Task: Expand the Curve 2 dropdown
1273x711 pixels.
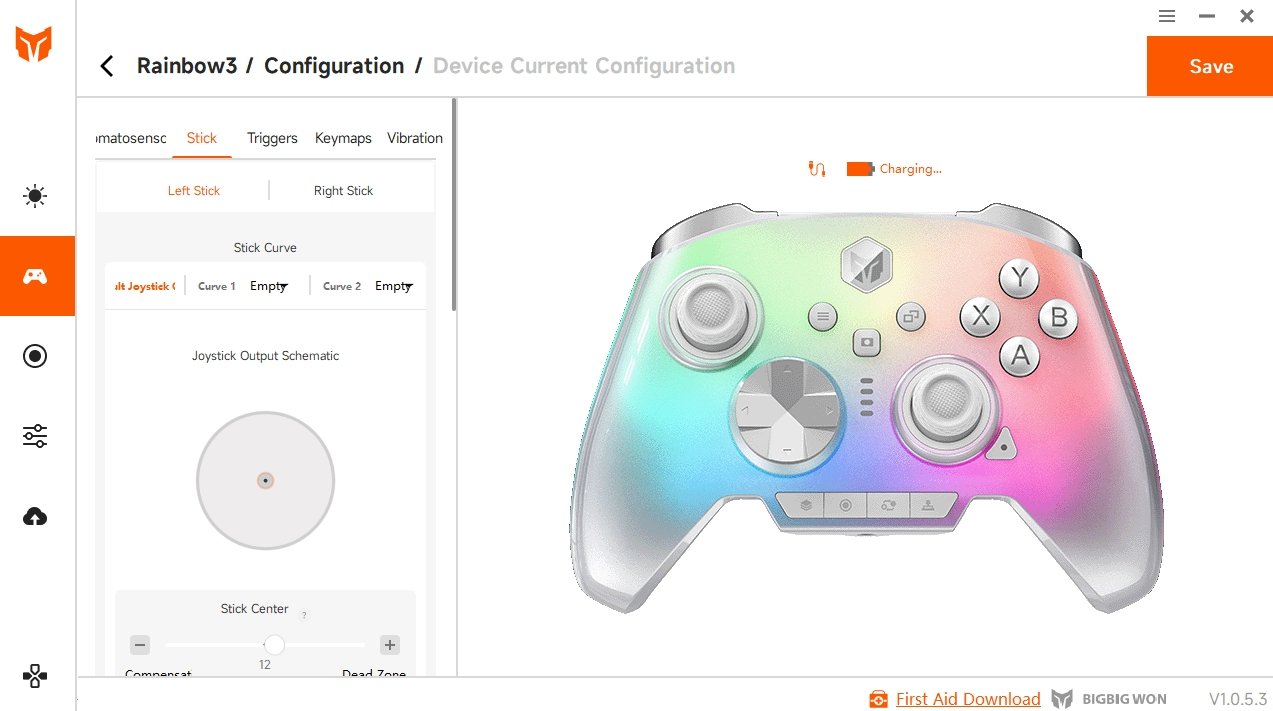Action: [x=394, y=286]
